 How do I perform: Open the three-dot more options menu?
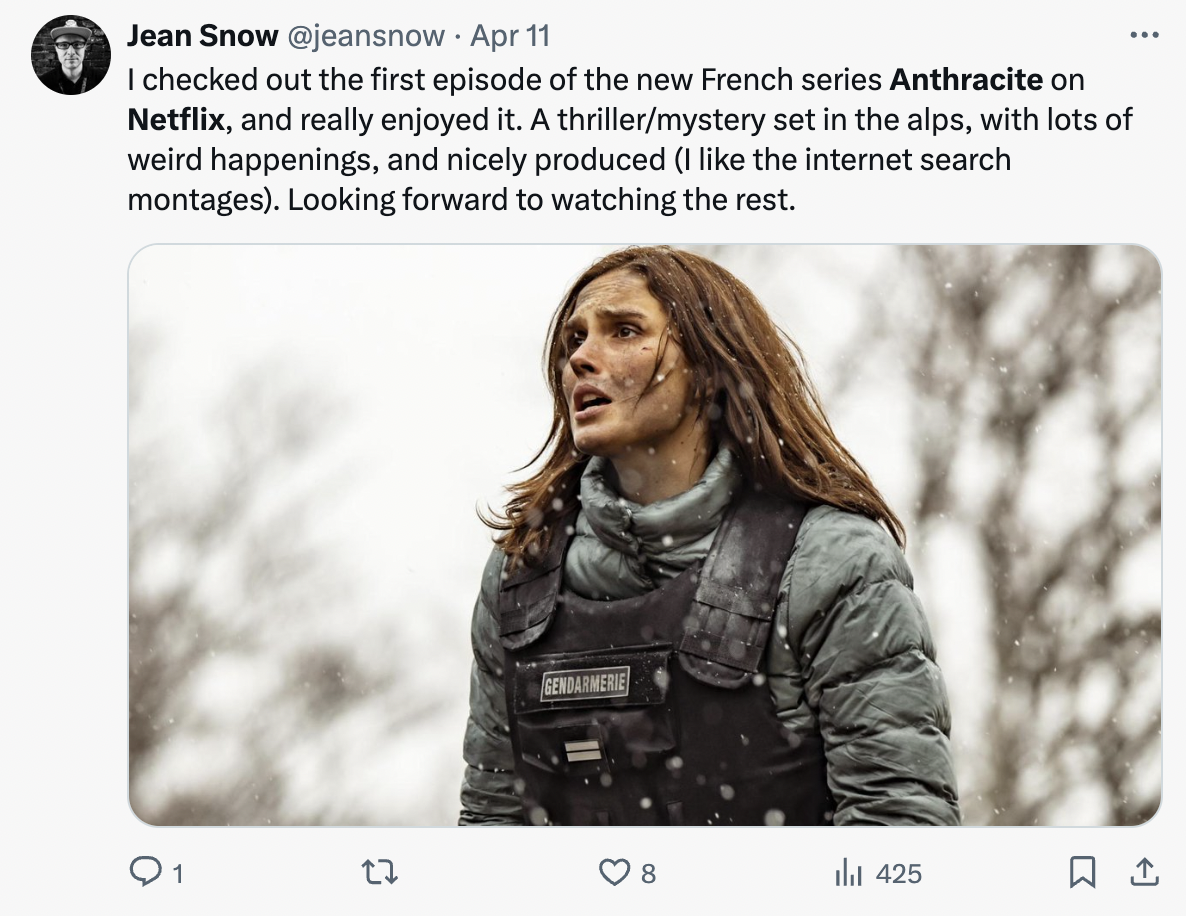pyautogui.click(x=1144, y=35)
